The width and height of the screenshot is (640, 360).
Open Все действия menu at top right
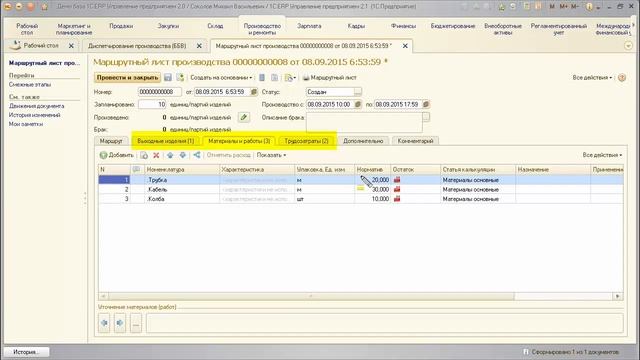tap(592, 78)
